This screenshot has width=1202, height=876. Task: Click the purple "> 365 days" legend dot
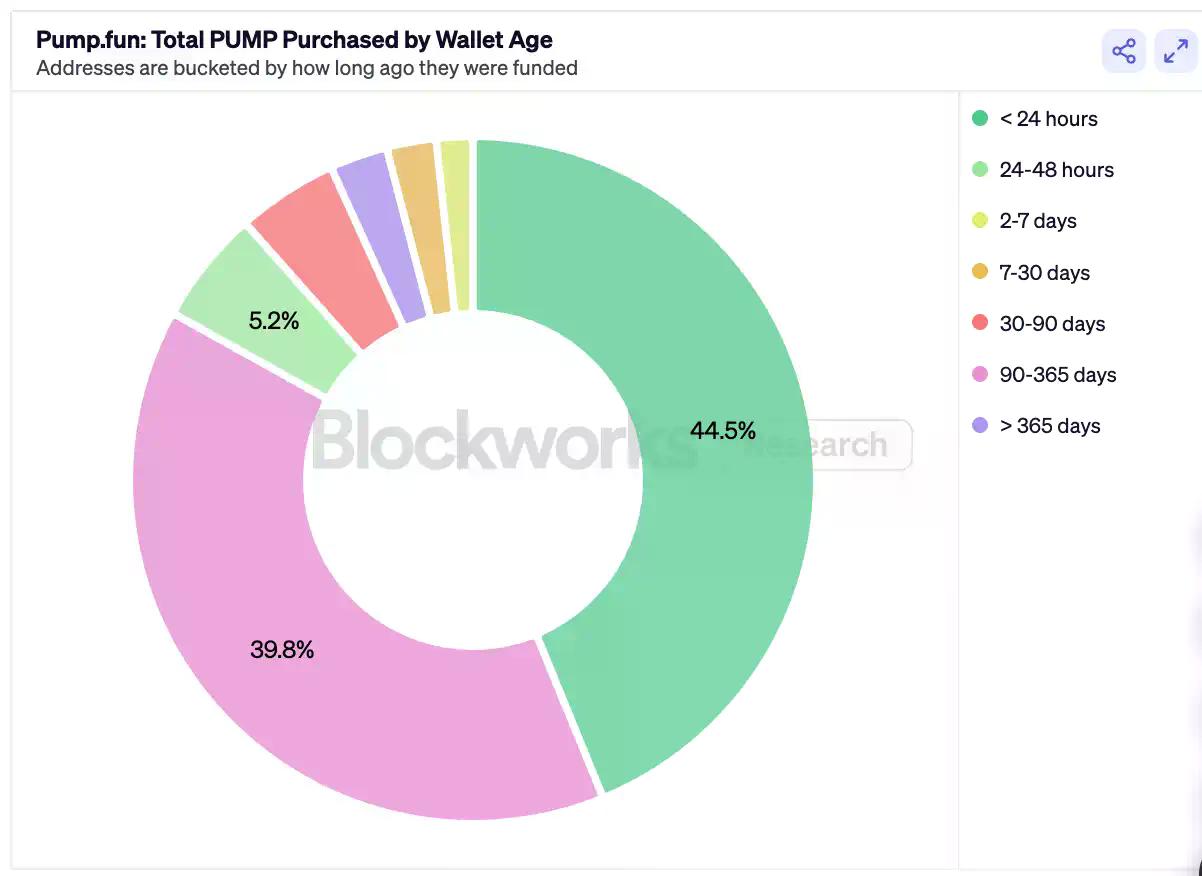(981, 425)
